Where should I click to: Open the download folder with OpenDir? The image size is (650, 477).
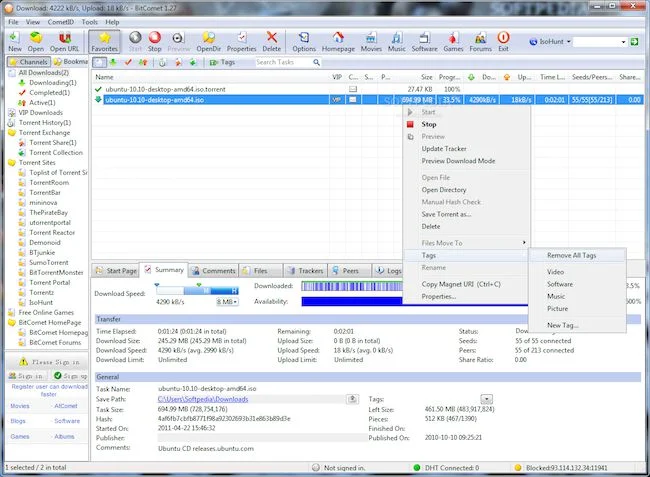pos(209,42)
